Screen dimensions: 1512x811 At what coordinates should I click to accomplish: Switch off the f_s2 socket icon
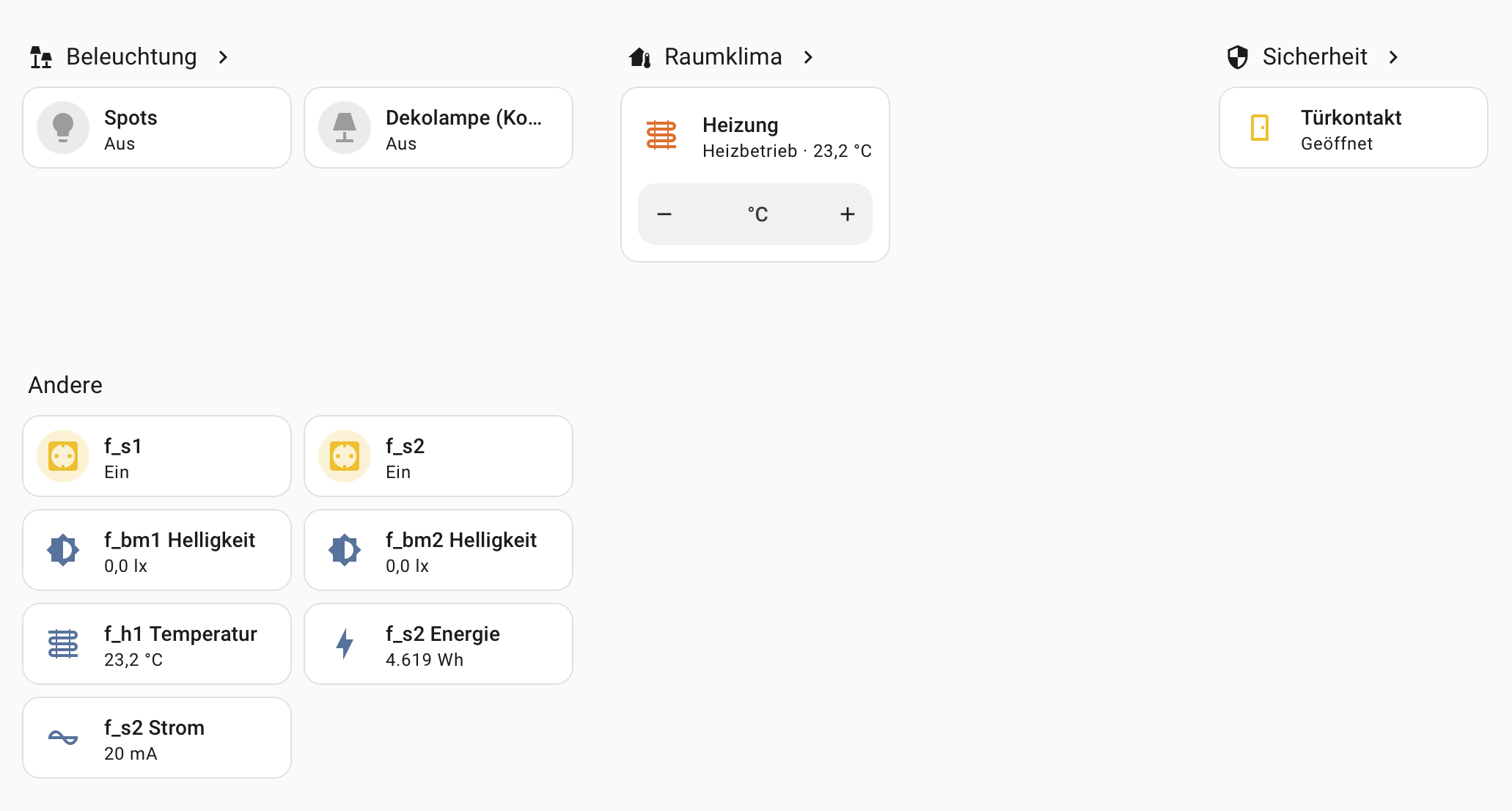345,456
